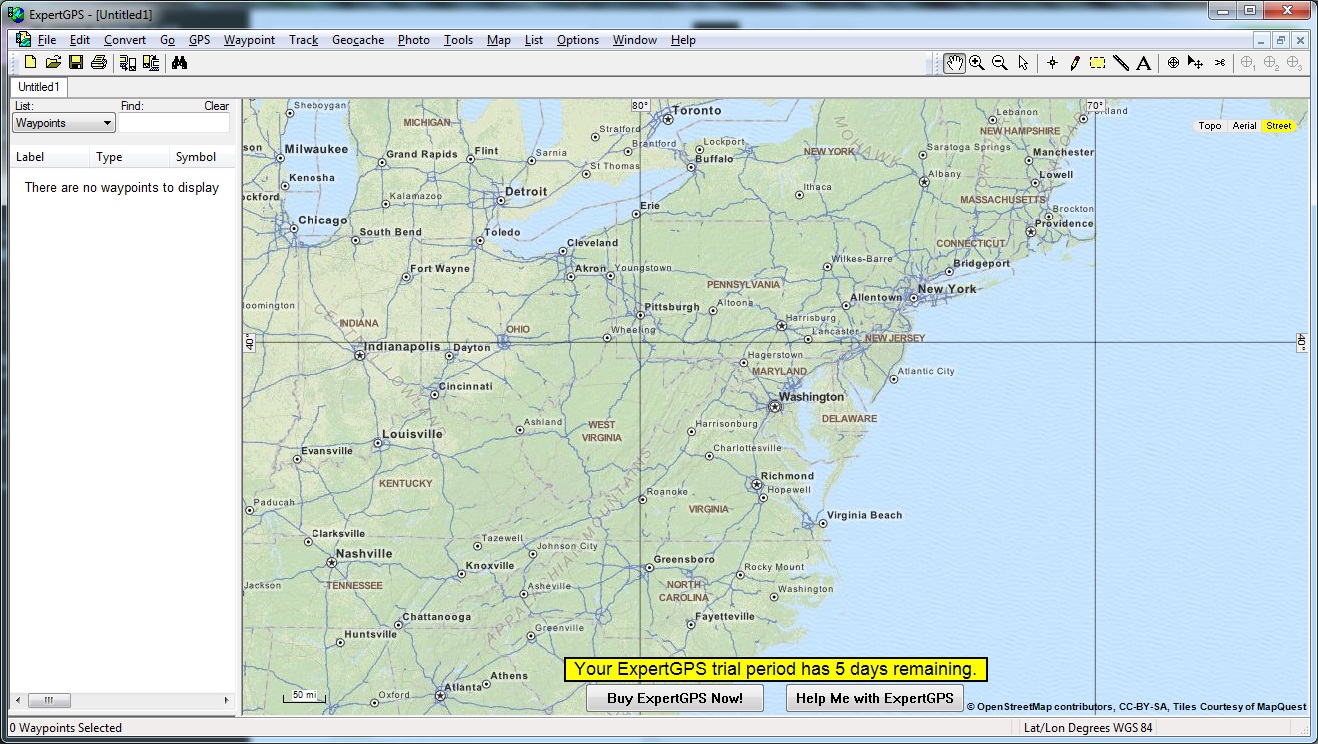Open the Convert menu
Viewport: 1318px width, 744px height.
click(125, 40)
